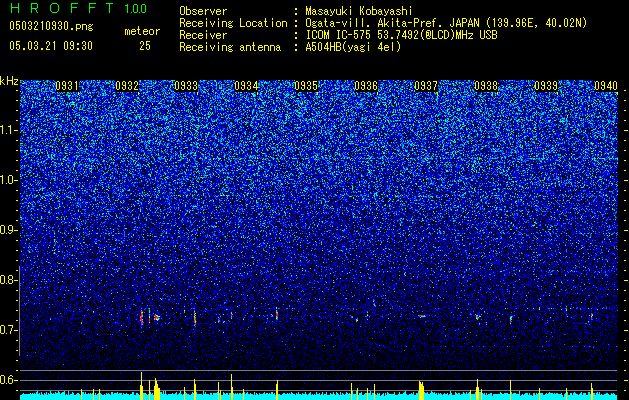
Task: Select the A504HB(yagi 4el) antenna text
Action: click(x=353, y=47)
